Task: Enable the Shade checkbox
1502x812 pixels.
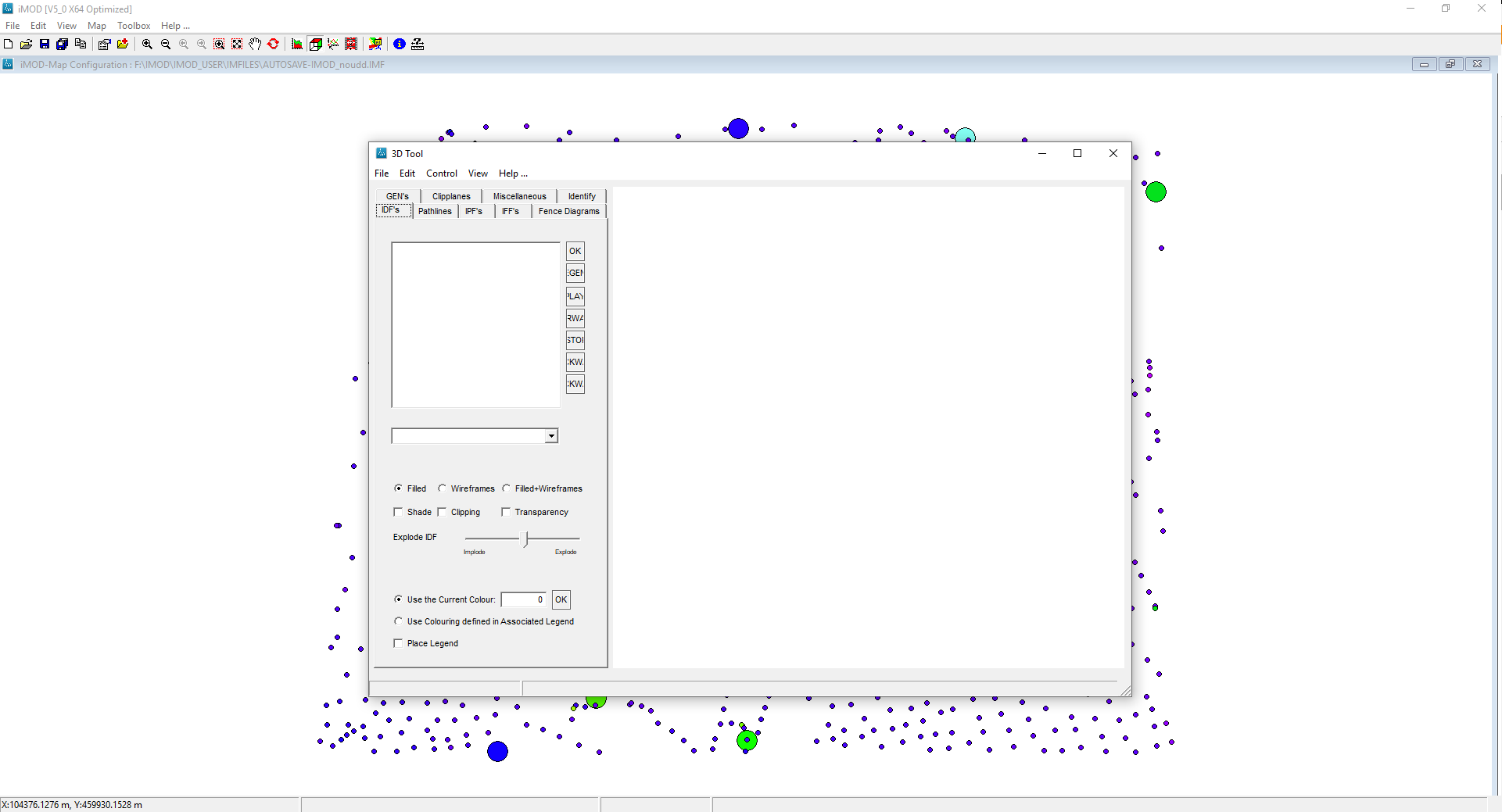Action: coord(398,512)
